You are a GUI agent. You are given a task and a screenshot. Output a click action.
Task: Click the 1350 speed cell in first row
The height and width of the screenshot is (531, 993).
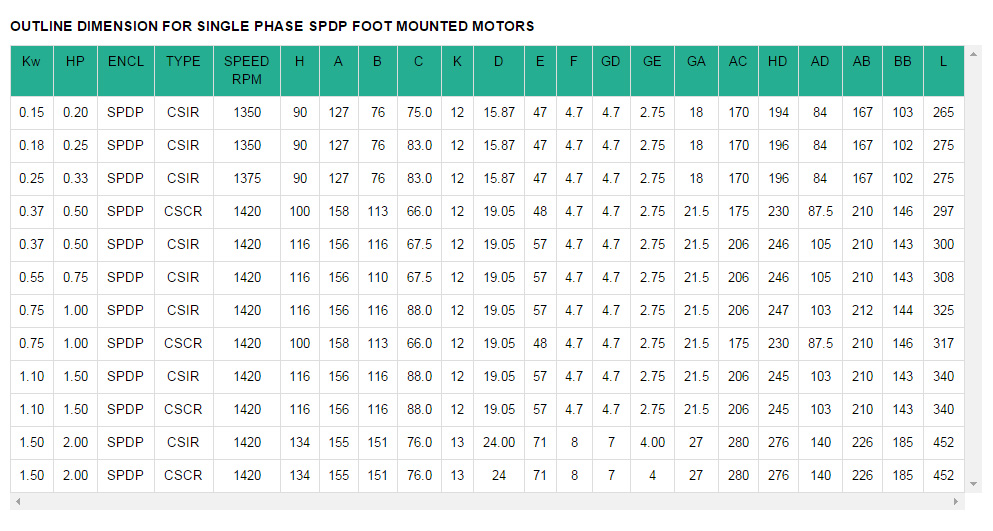(246, 112)
